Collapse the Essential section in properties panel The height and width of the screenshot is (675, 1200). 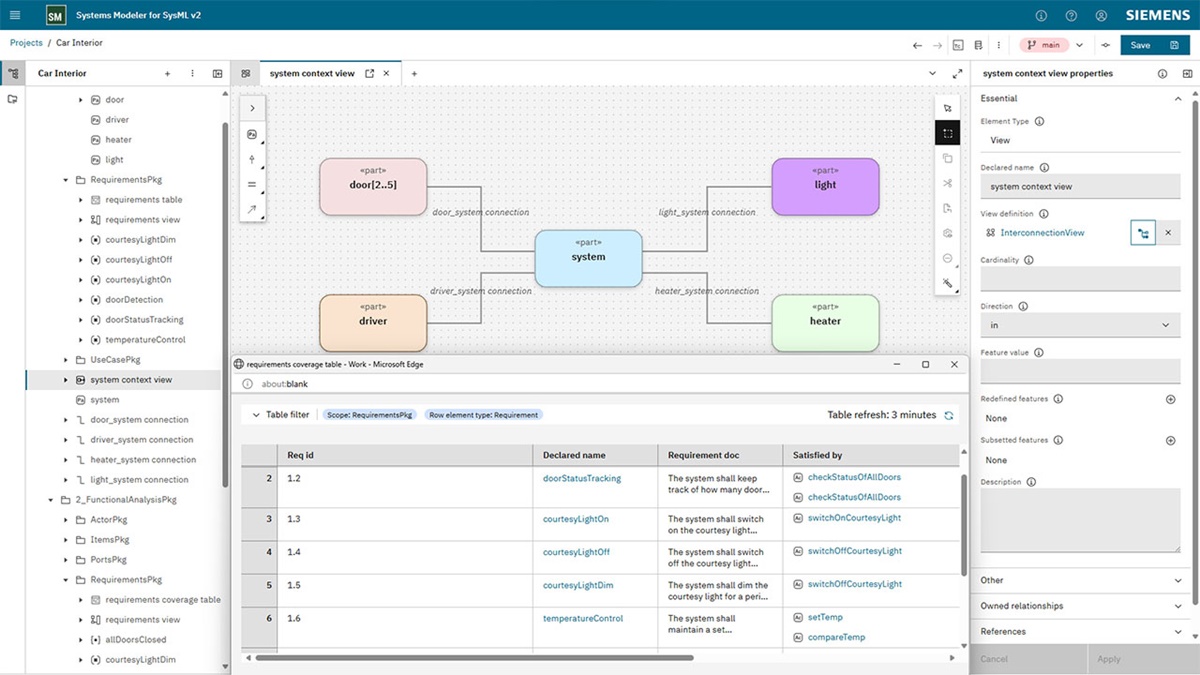click(1178, 98)
